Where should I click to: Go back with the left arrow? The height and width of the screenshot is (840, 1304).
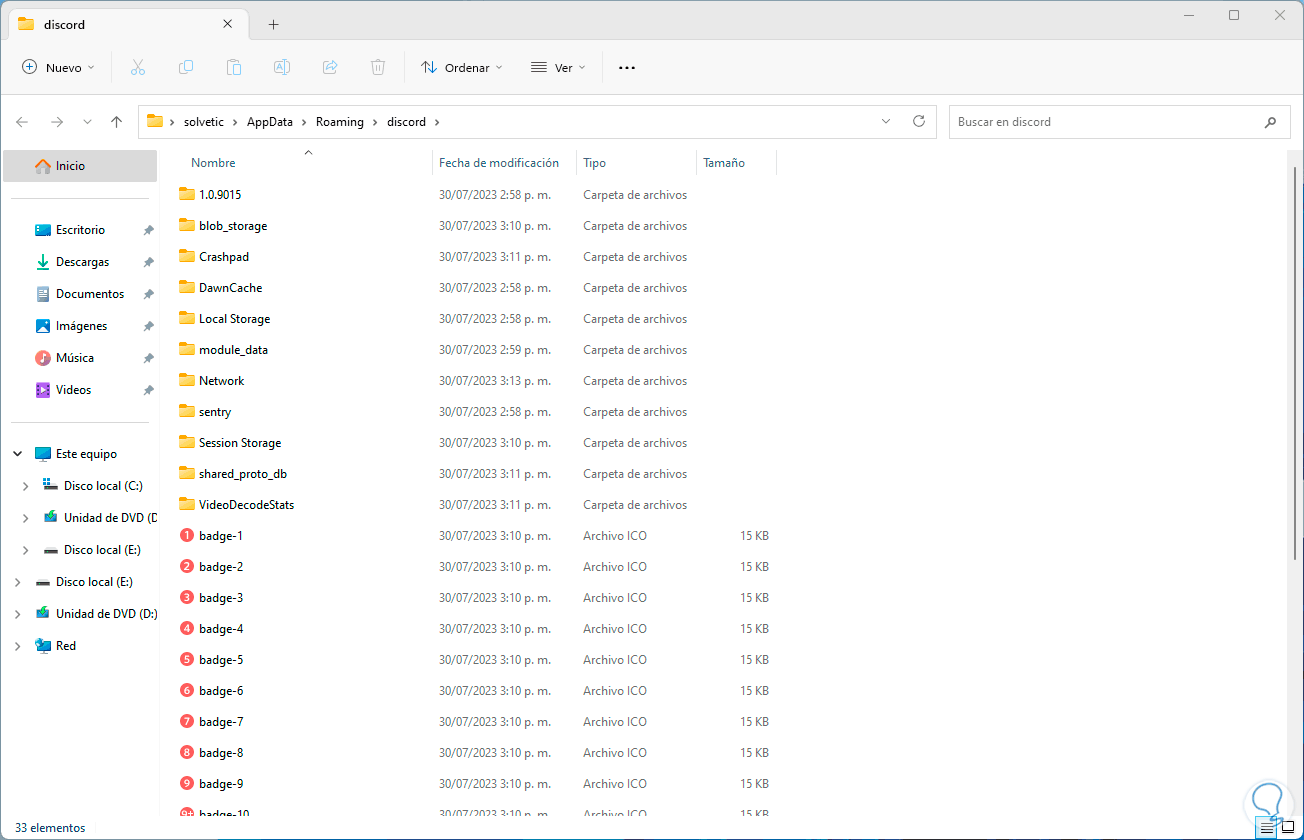pyautogui.click(x=22, y=122)
